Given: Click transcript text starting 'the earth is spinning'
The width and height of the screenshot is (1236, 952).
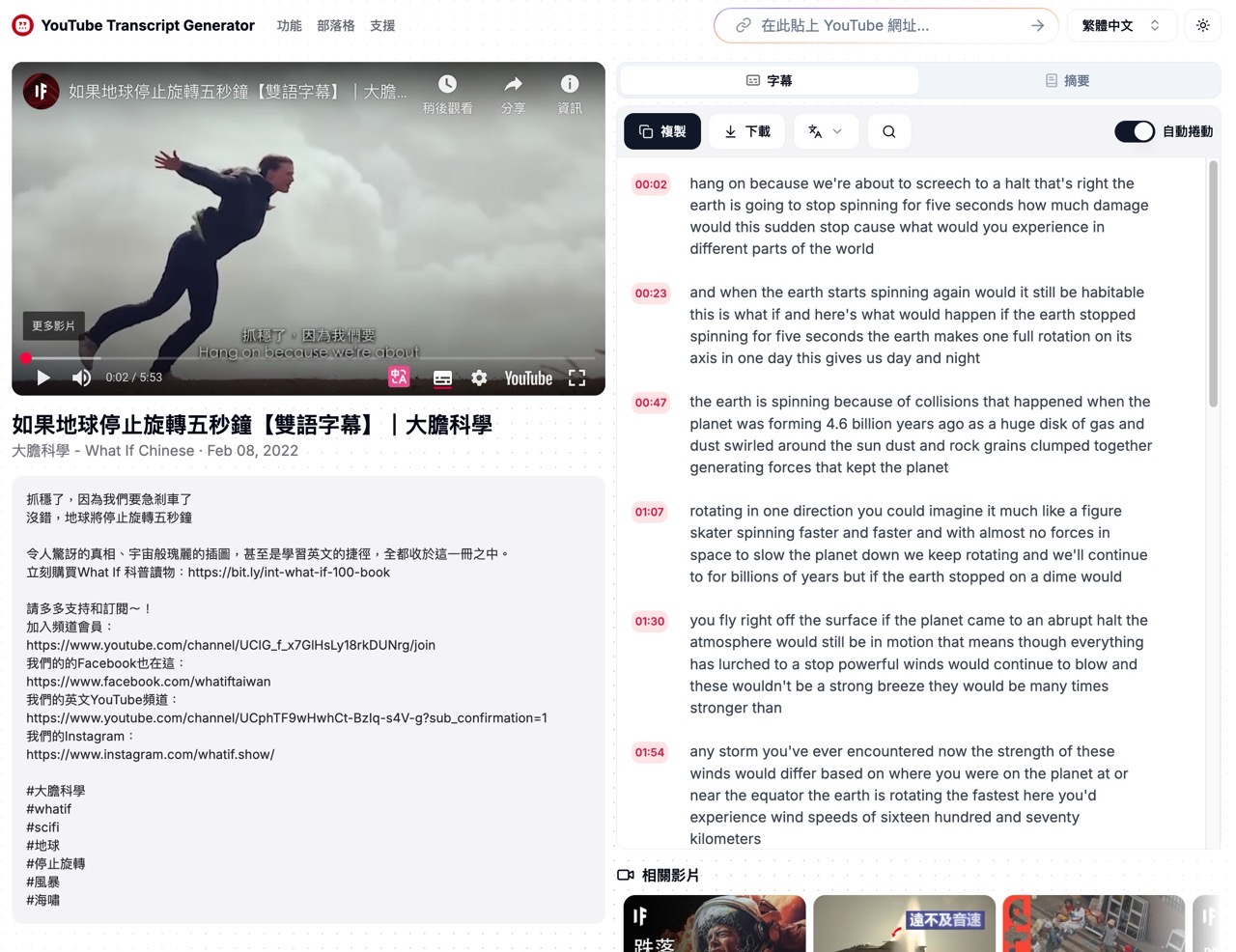Looking at the screenshot, I should point(920,434).
